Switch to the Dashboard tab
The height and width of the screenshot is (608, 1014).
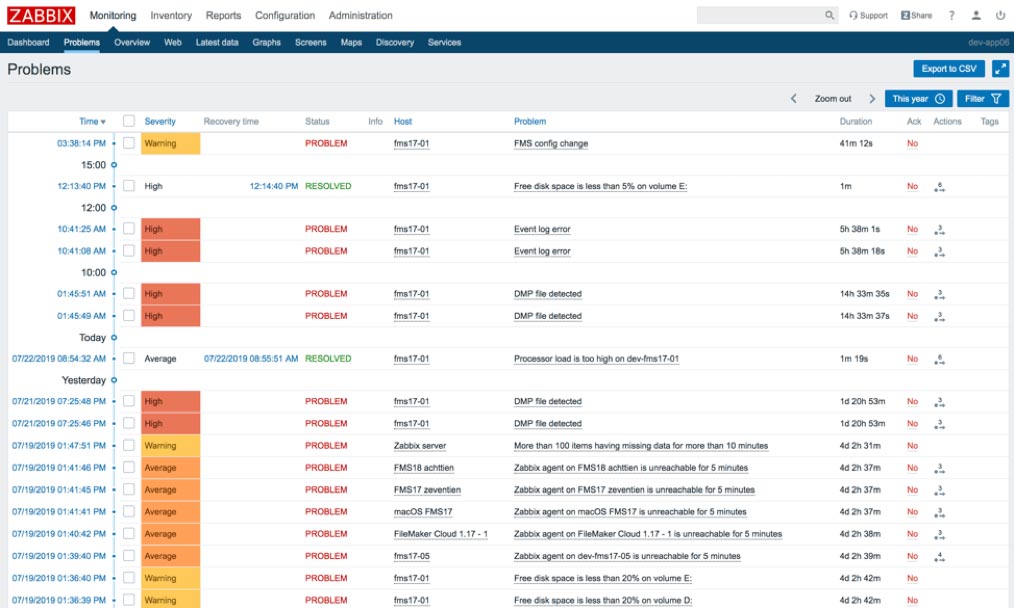click(28, 42)
